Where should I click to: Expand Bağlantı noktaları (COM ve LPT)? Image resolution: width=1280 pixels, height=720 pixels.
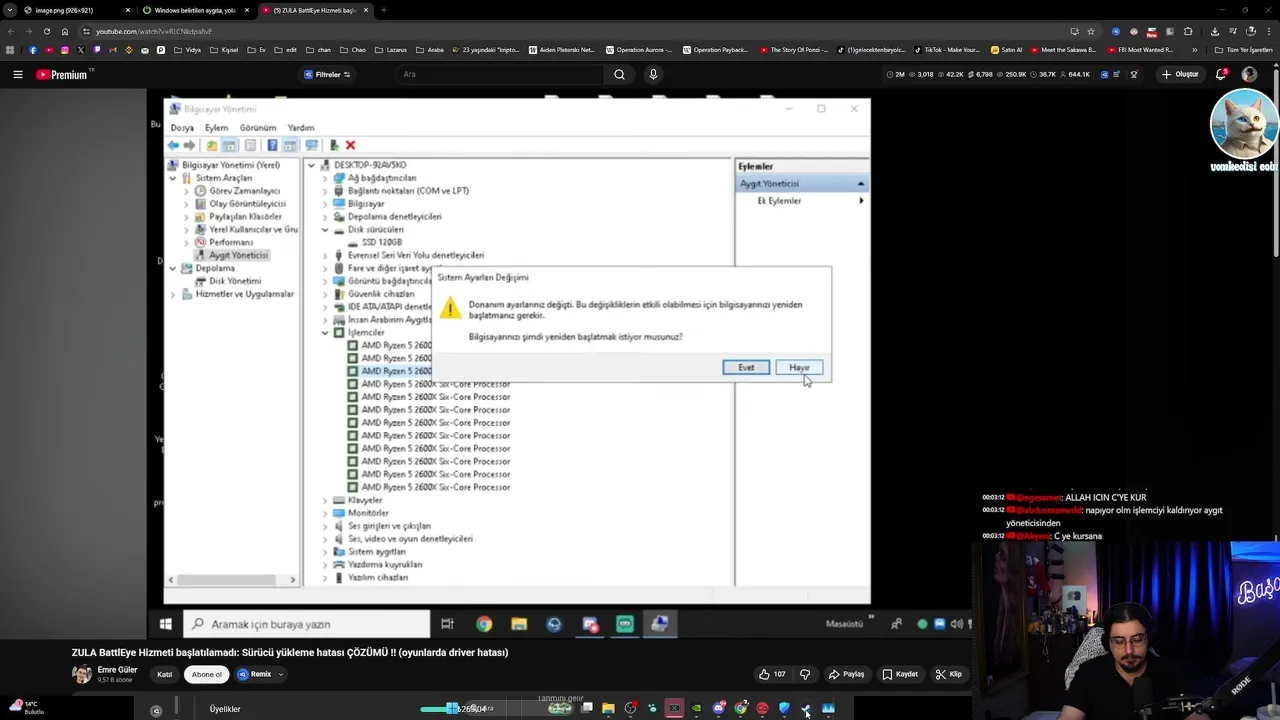click(325, 191)
